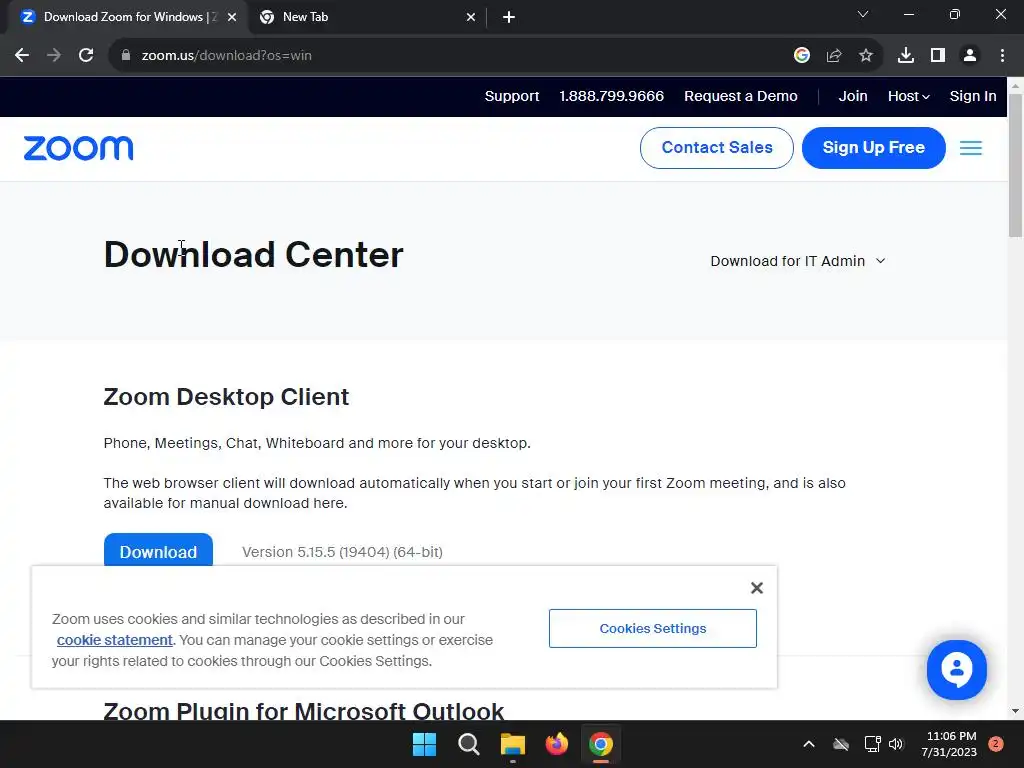Expand Download for IT Admin dropdown
Image resolution: width=1024 pixels, height=768 pixels.
[x=797, y=261]
